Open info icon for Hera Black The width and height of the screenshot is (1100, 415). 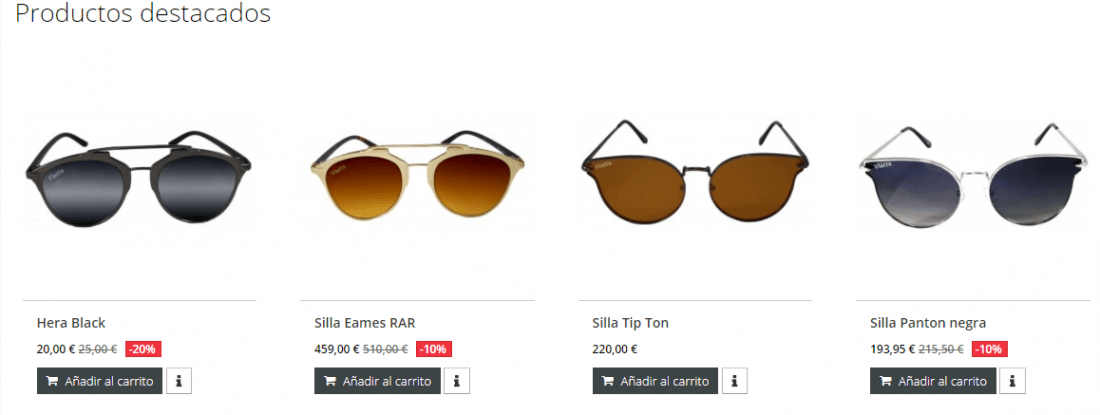[x=179, y=381]
